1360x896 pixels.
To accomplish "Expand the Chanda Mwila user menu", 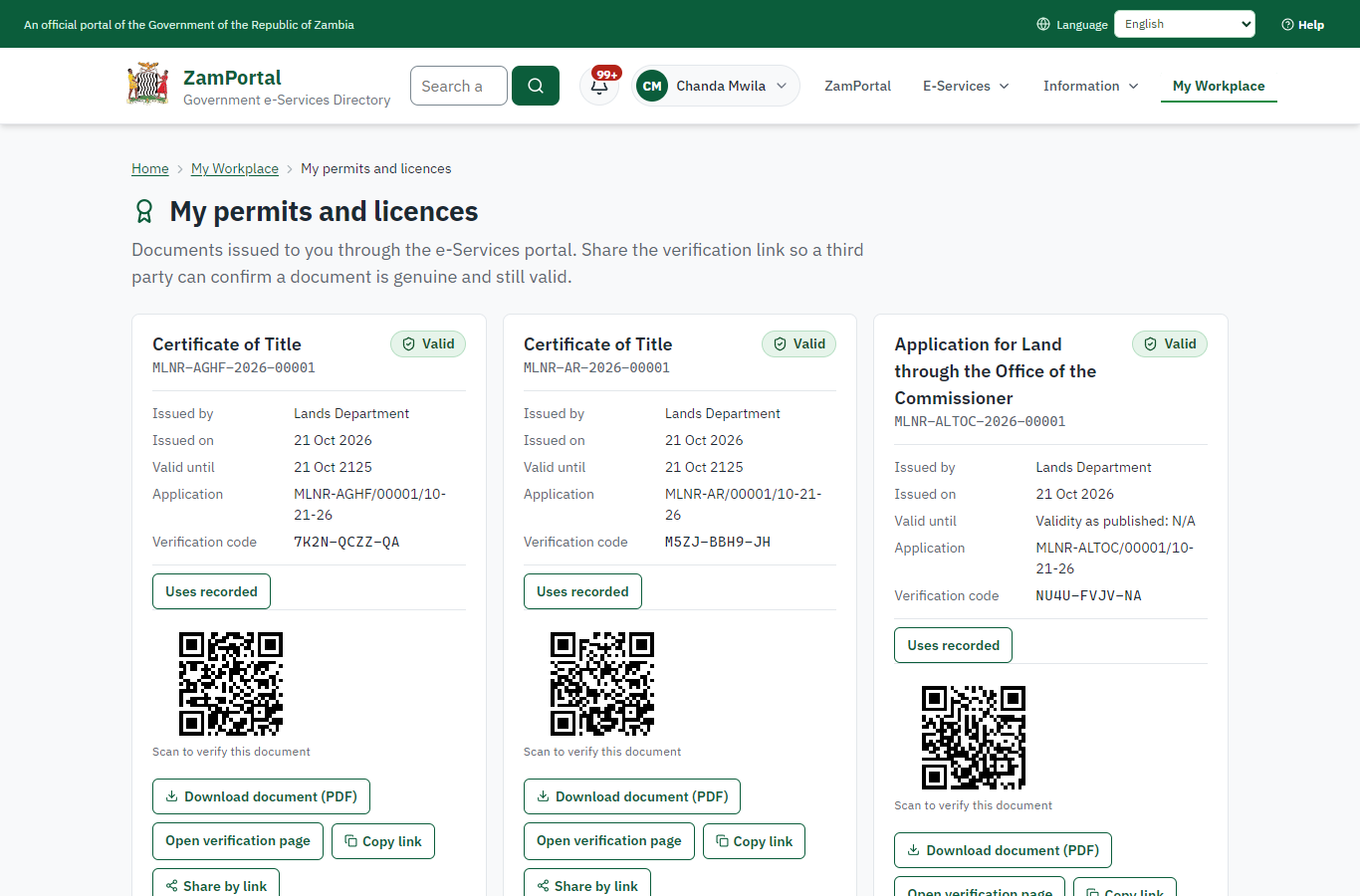I will (x=716, y=86).
